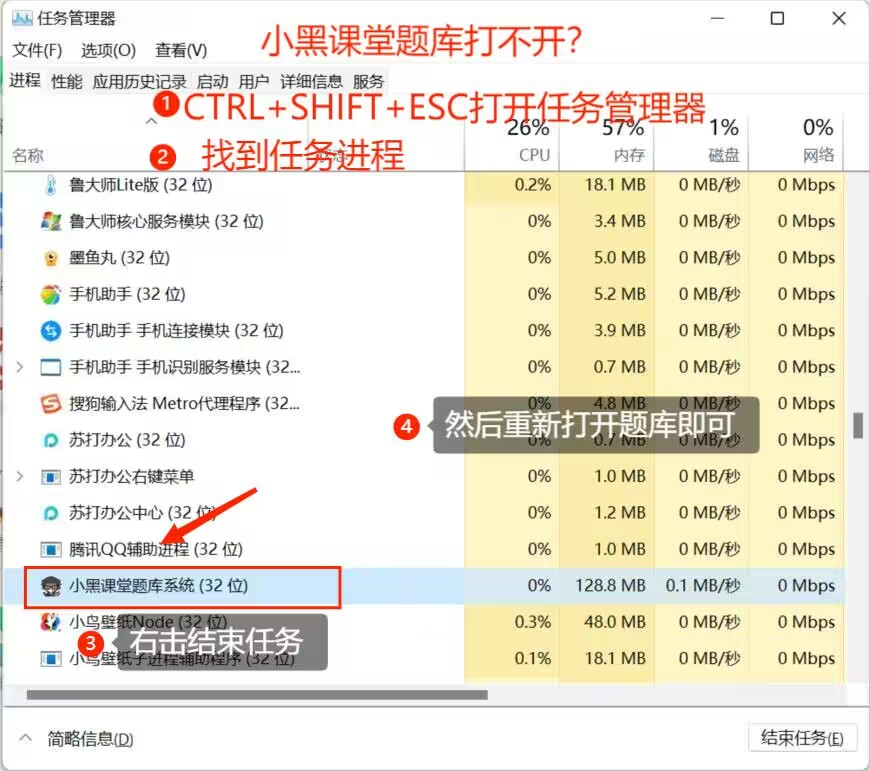This screenshot has width=870, height=771.
Task: Click the horizontal scrollbar thumb
Action: (257, 694)
